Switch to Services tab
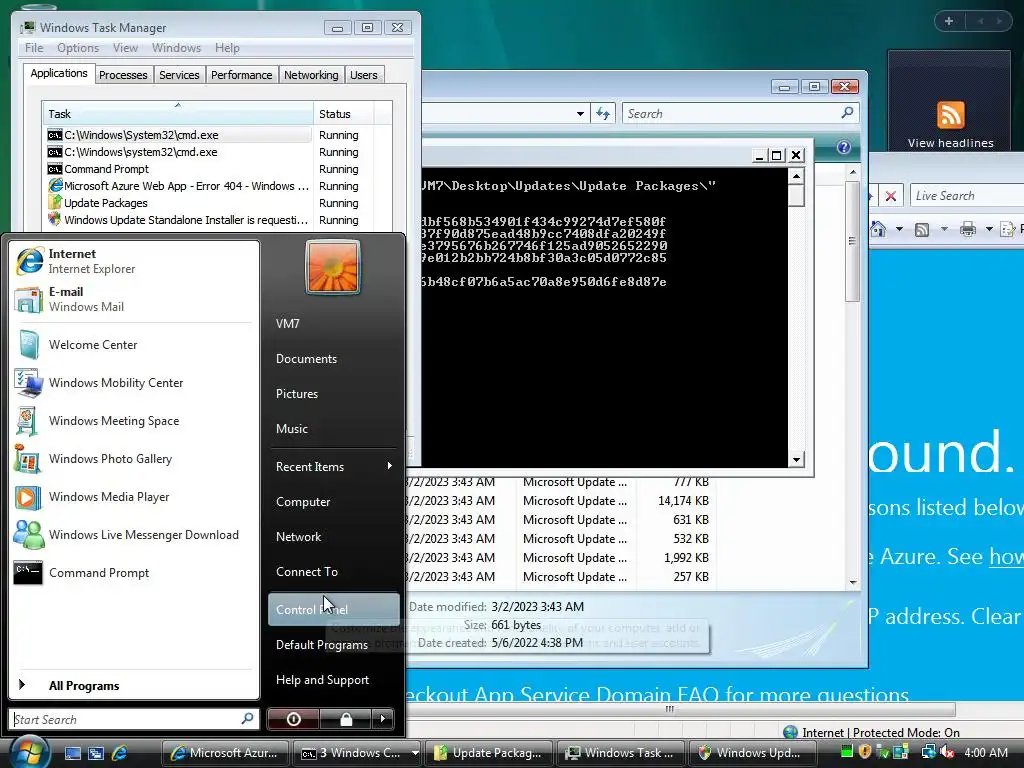Screen dimensions: 1024x768 coord(179,75)
